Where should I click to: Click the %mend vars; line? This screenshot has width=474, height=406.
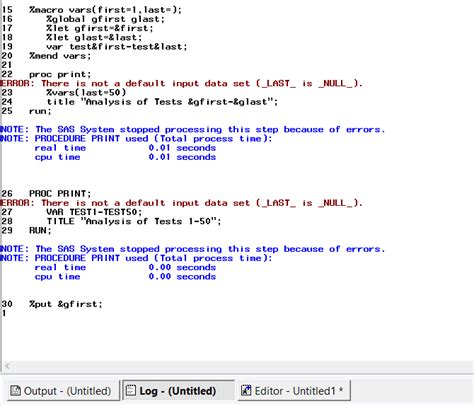46,56
